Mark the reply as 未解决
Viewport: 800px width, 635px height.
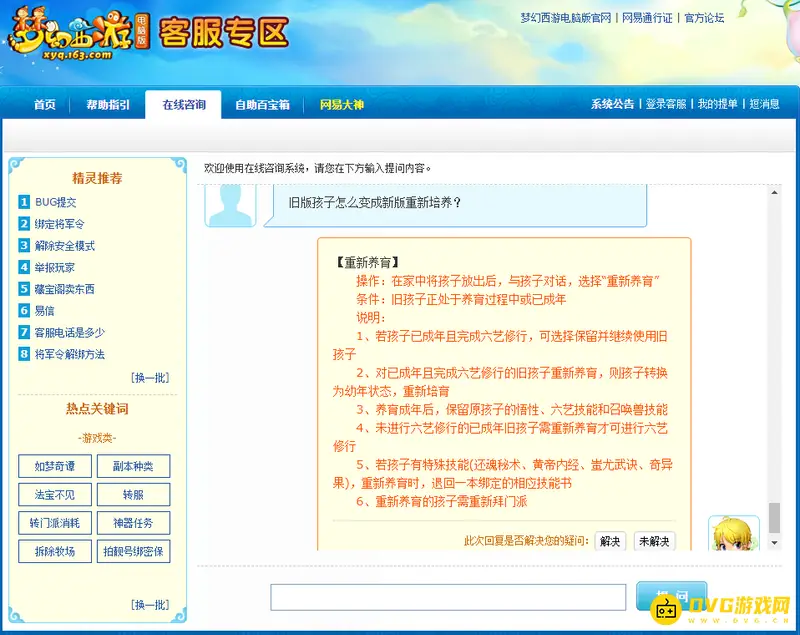(655, 541)
